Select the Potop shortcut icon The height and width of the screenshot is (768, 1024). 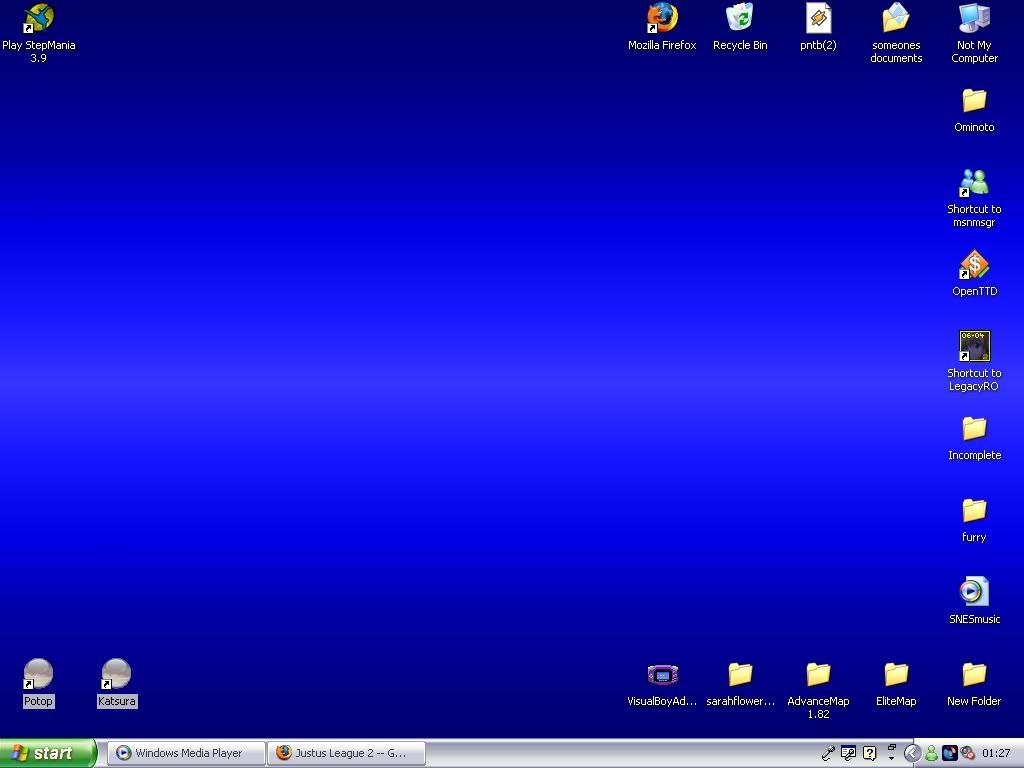pyautogui.click(x=38, y=675)
